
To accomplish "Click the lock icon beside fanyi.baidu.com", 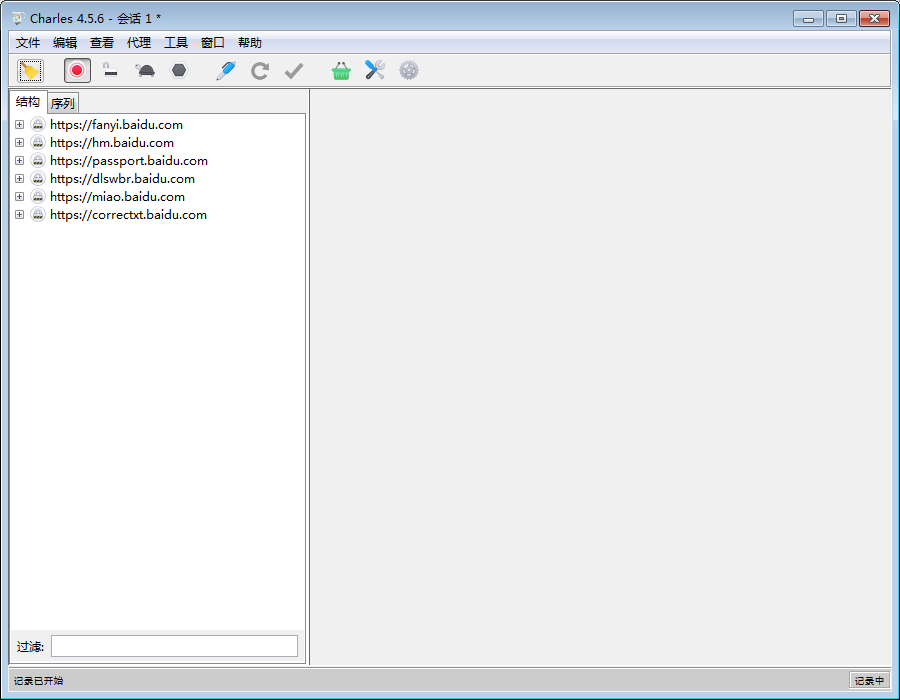I will pos(38,125).
